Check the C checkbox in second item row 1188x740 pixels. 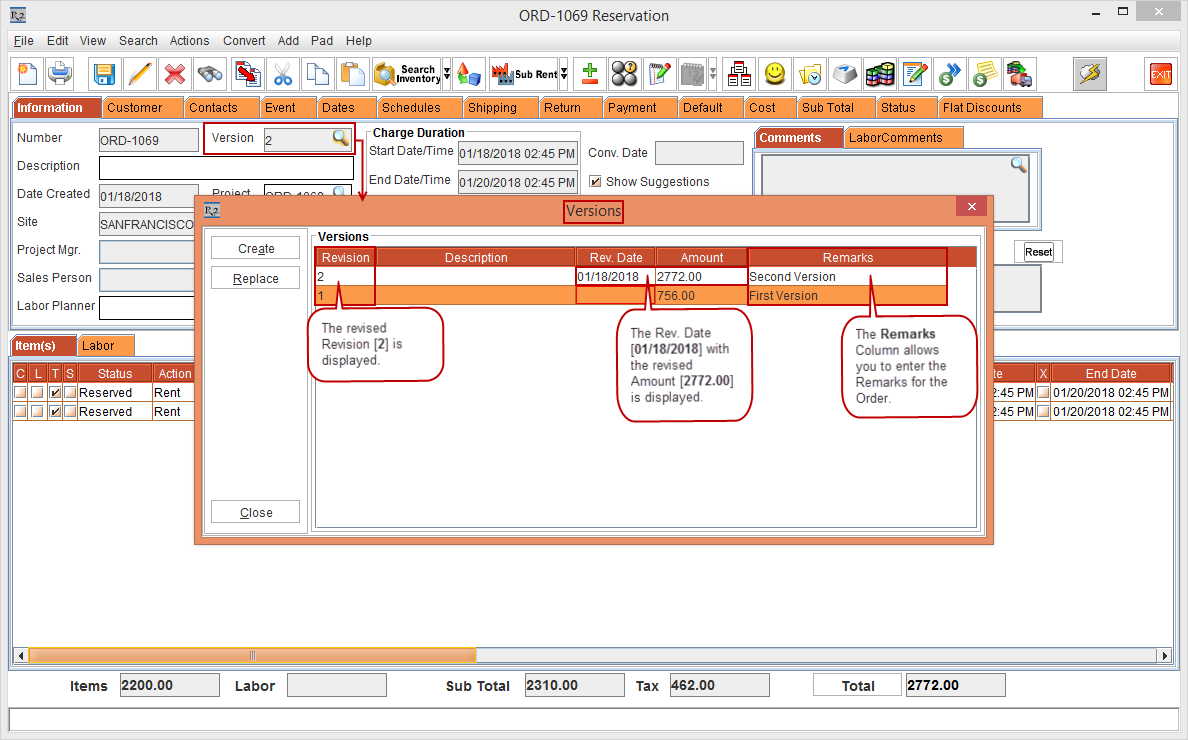click(x=20, y=411)
